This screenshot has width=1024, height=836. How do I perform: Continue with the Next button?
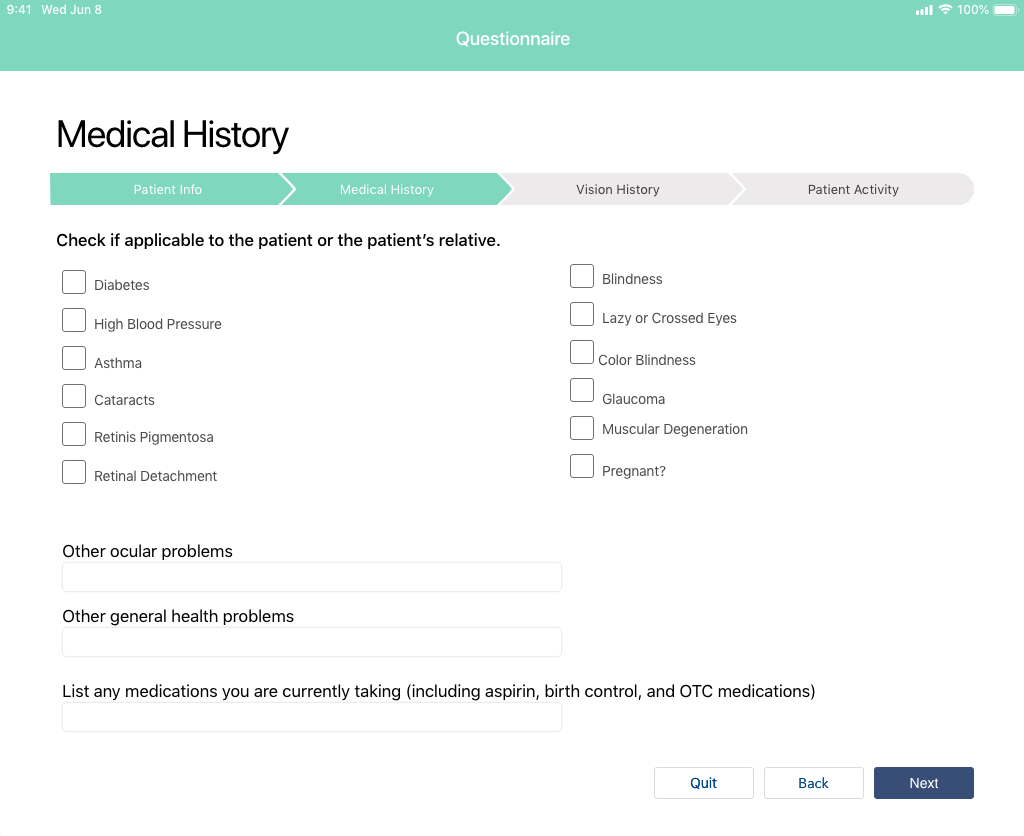[923, 783]
